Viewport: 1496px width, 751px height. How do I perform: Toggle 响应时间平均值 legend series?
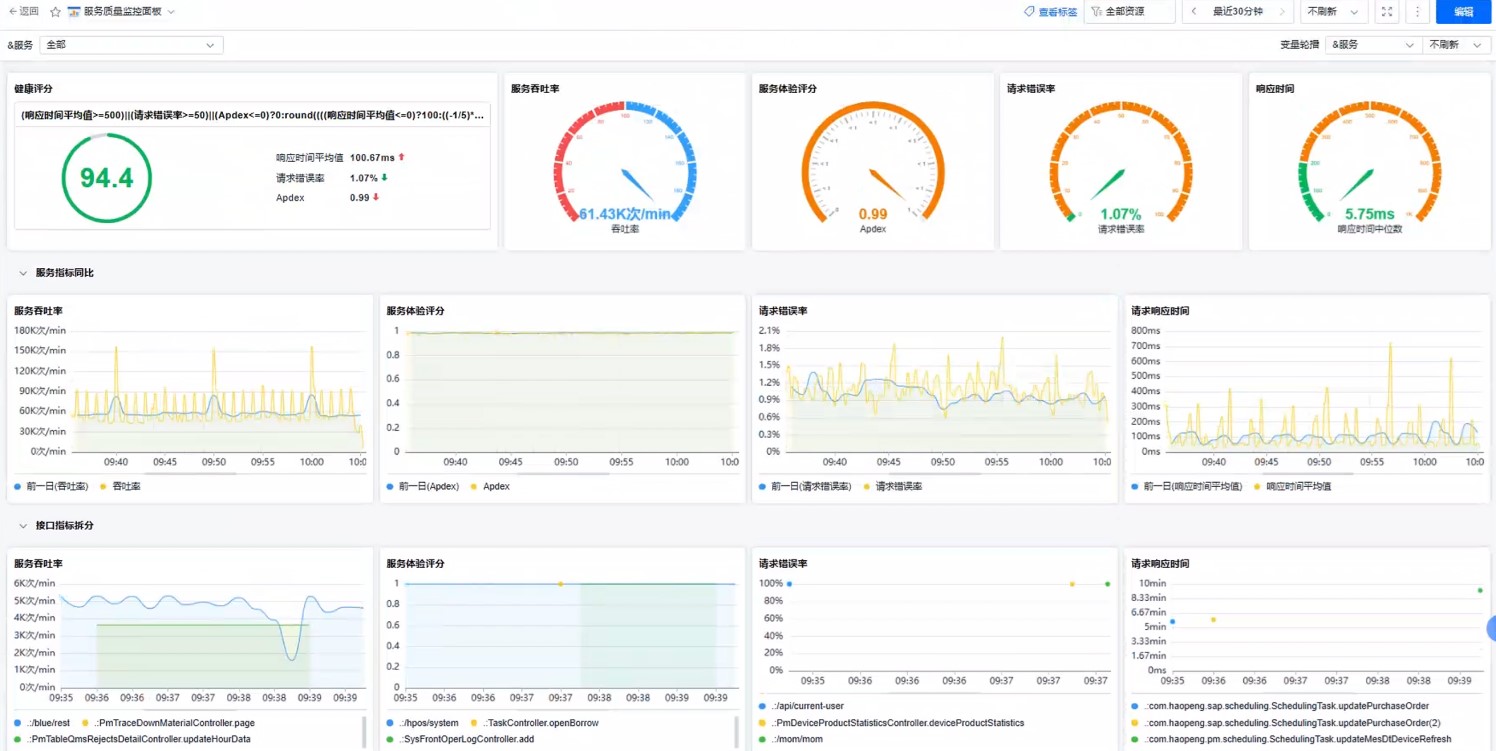click(1297, 487)
